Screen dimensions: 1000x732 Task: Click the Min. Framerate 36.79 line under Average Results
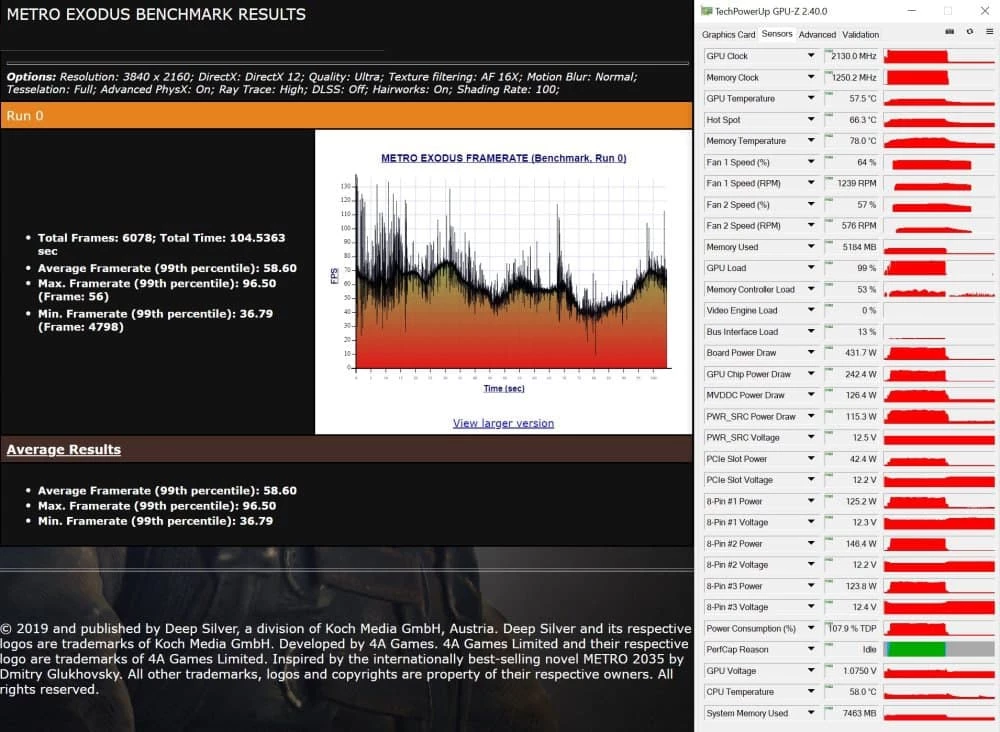(x=155, y=521)
